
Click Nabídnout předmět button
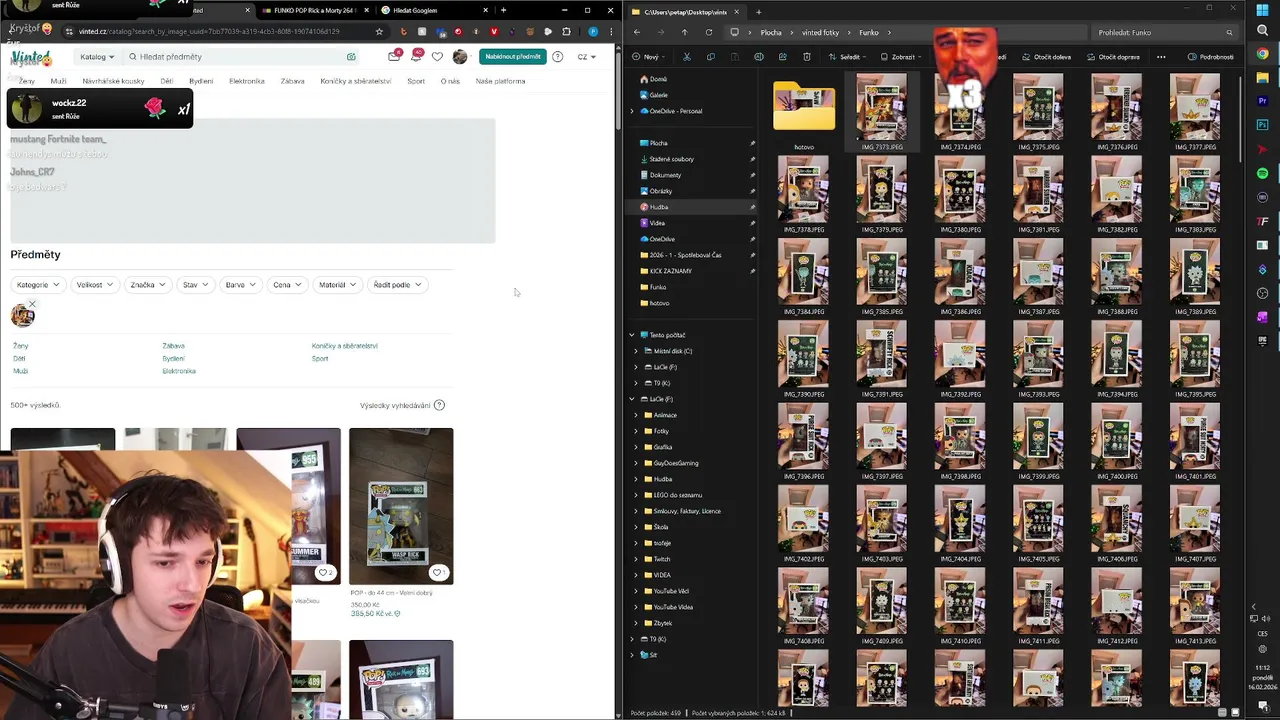click(x=513, y=57)
